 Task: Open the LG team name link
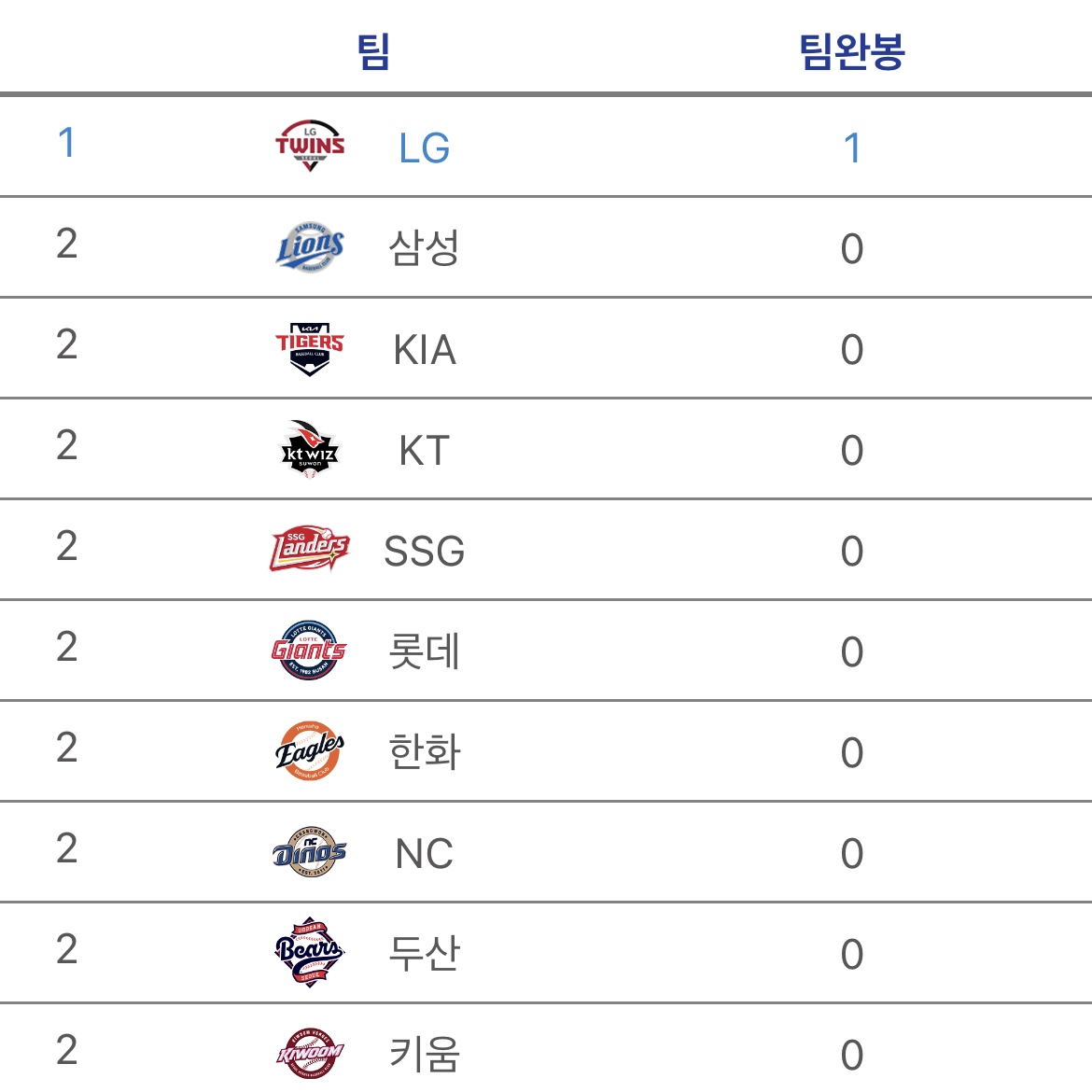424,148
